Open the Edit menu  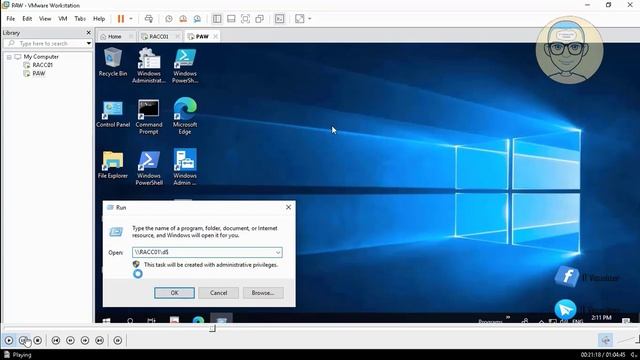[27, 19]
